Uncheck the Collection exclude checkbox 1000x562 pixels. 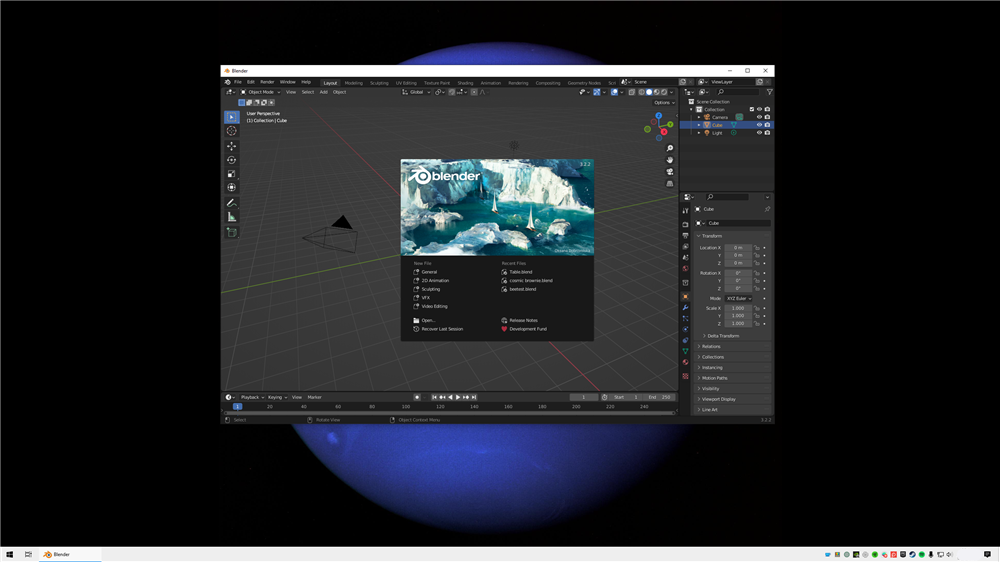(x=752, y=109)
